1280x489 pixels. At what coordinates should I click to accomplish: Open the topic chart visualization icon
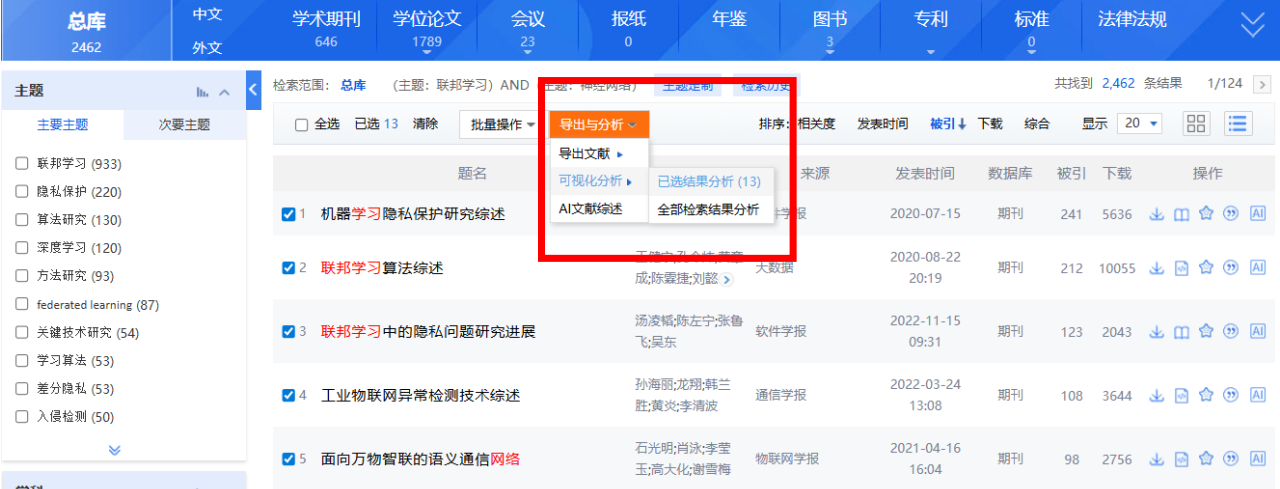point(203,92)
